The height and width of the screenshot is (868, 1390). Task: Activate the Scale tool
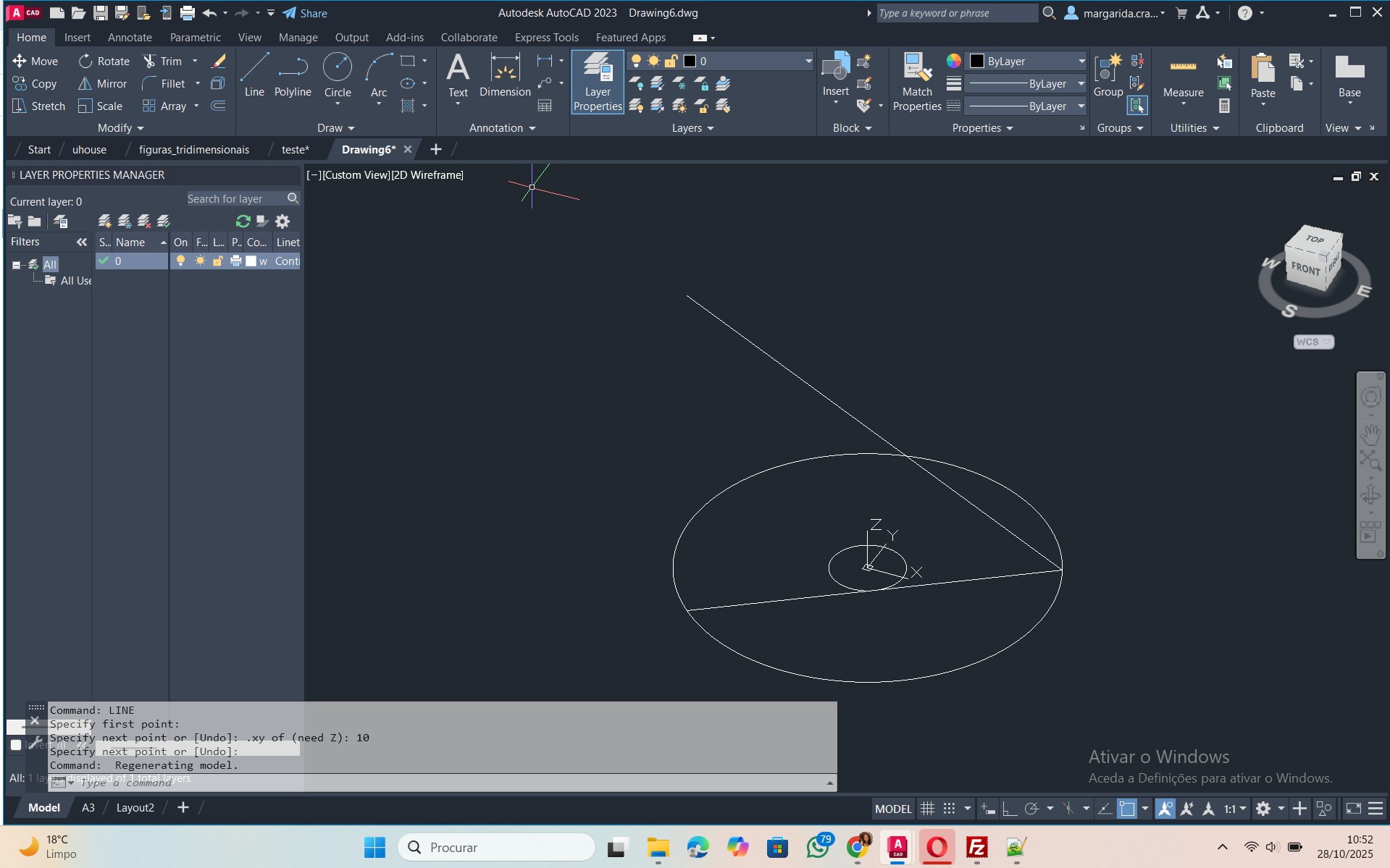tap(100, 106)
